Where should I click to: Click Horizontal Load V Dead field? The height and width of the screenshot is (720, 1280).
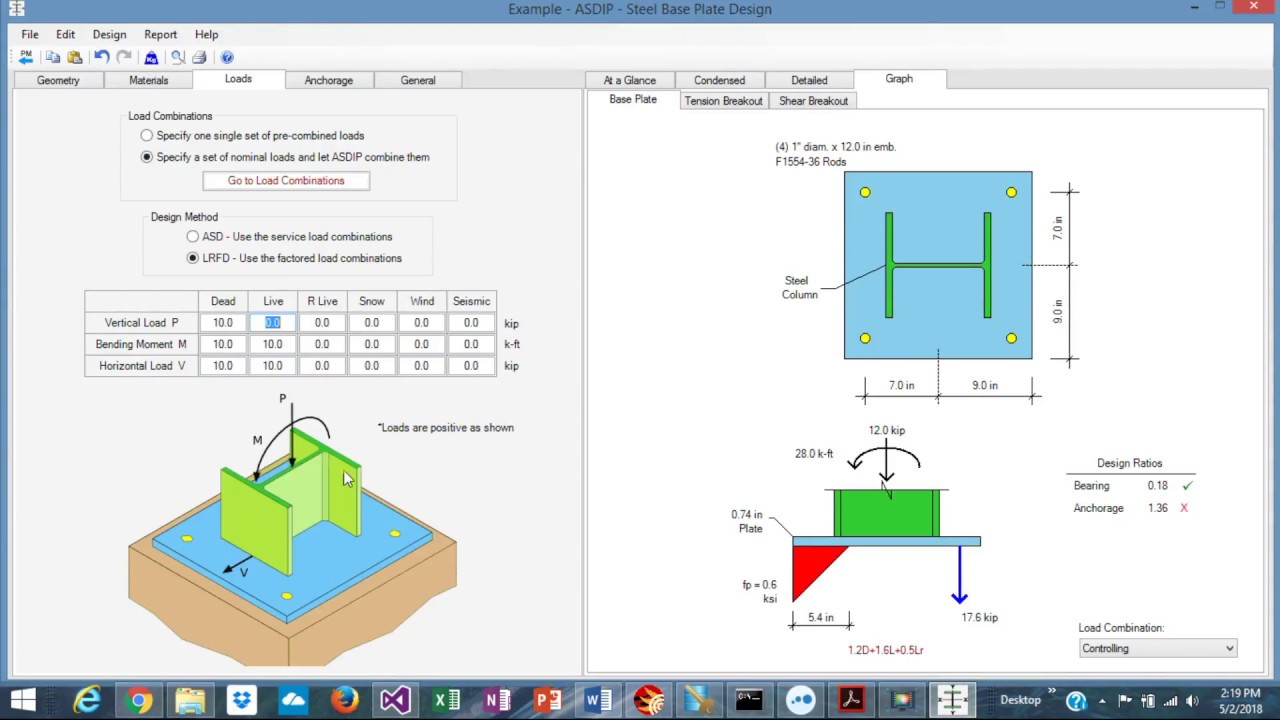(x=223, y=366)
